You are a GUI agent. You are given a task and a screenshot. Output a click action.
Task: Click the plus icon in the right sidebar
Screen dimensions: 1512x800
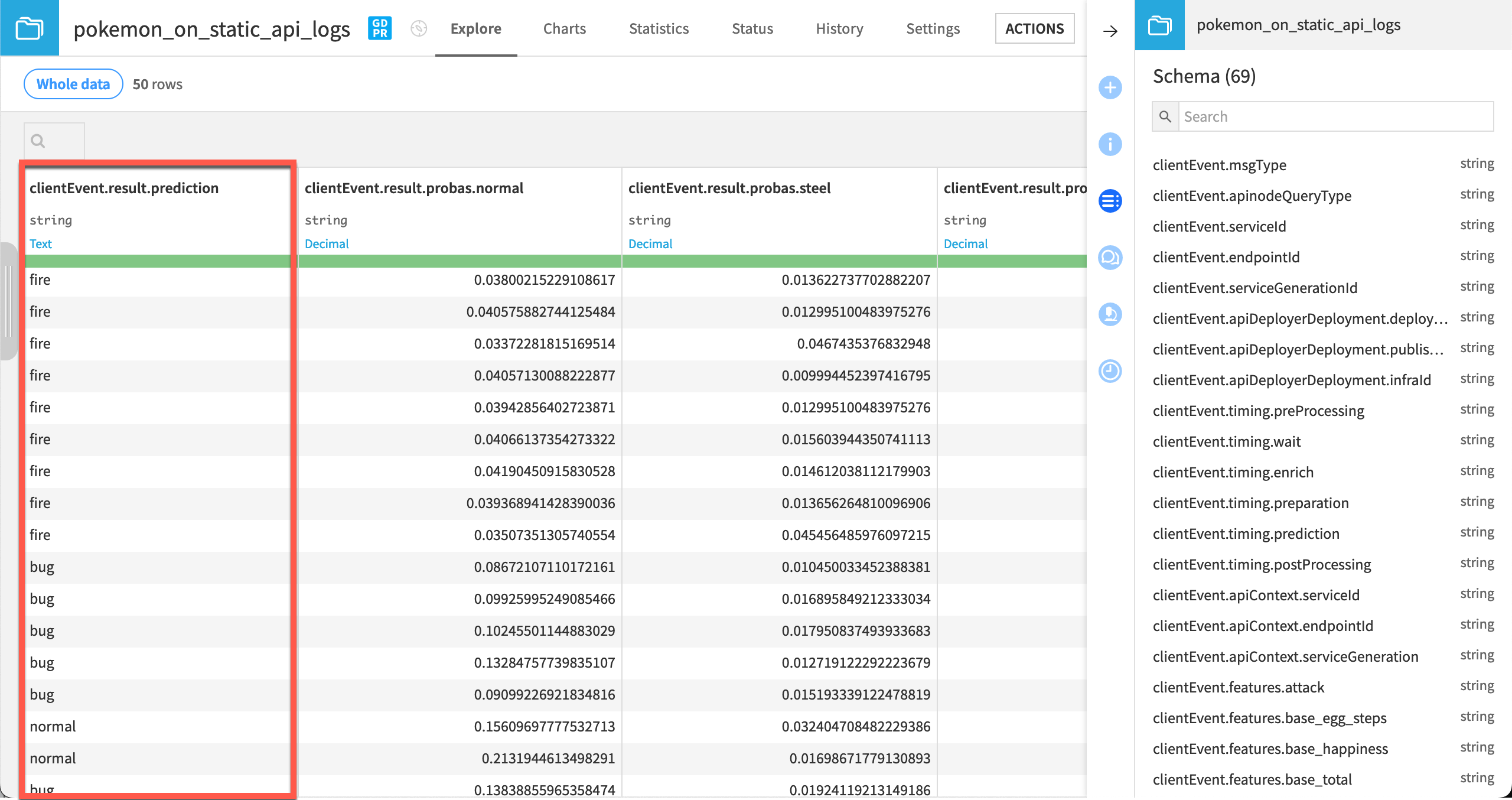(x=1110, y=87)
